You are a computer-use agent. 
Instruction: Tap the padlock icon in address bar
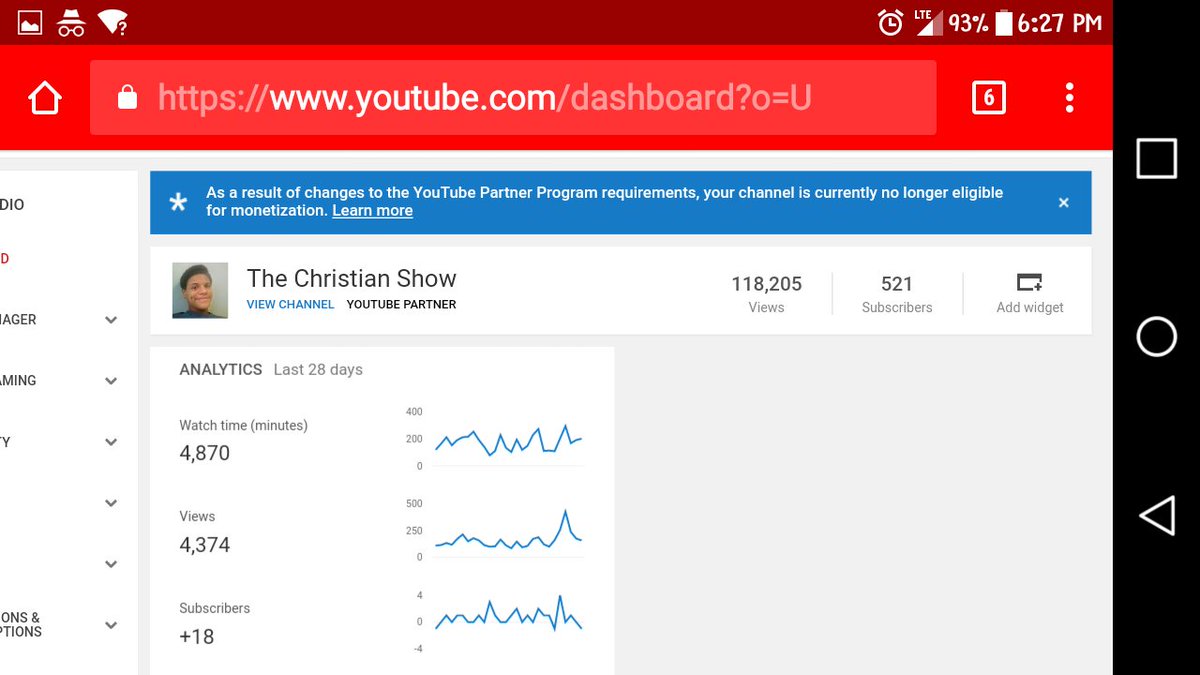click(x=127, y=97)
